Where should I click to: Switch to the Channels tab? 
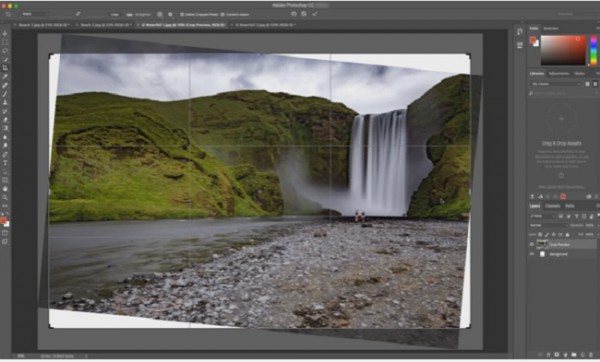[x=552, y=206]
